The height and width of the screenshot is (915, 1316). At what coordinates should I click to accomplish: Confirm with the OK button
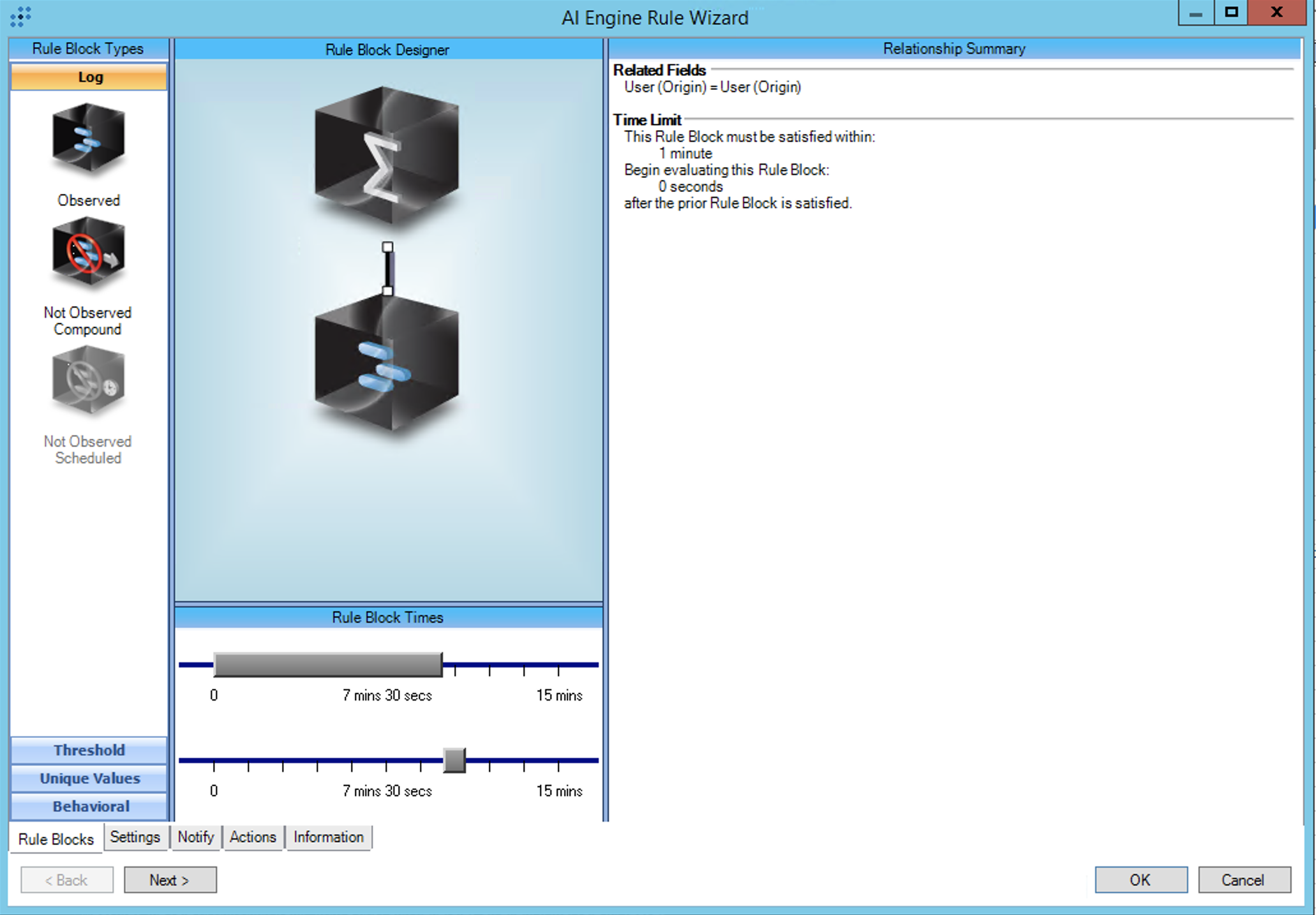1140,880
